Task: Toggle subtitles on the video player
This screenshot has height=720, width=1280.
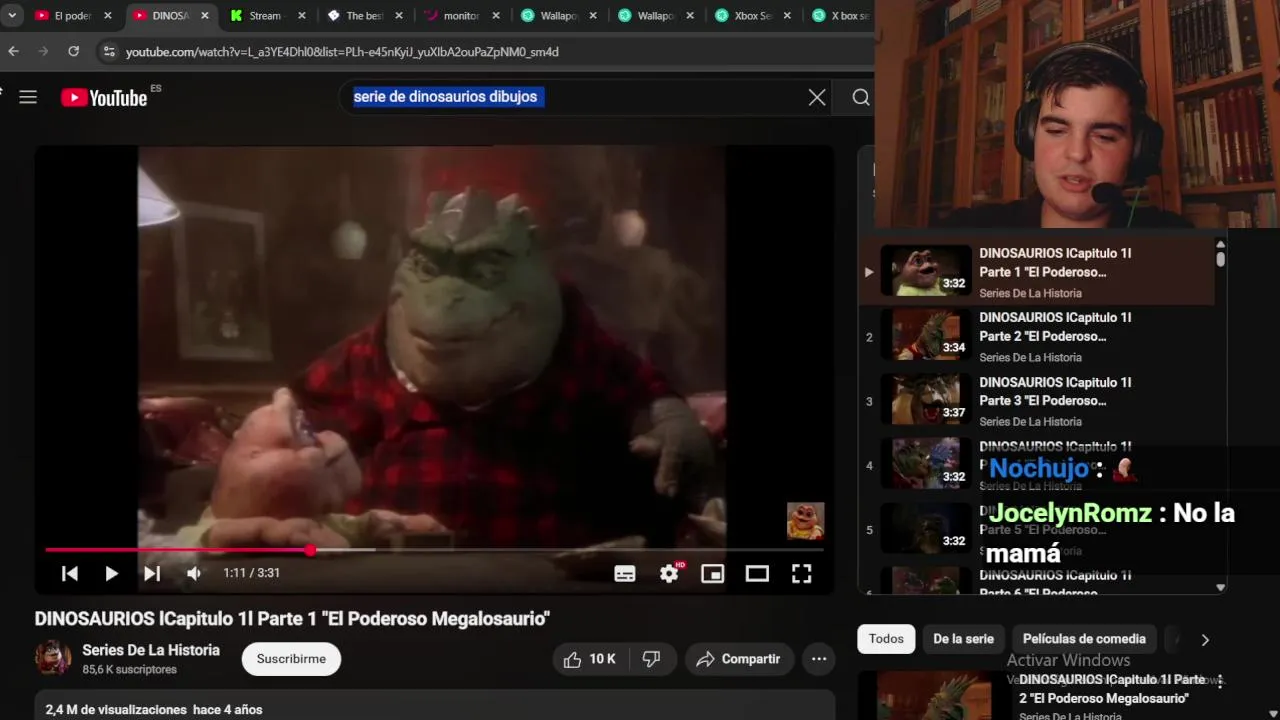Action: (625, 573)
